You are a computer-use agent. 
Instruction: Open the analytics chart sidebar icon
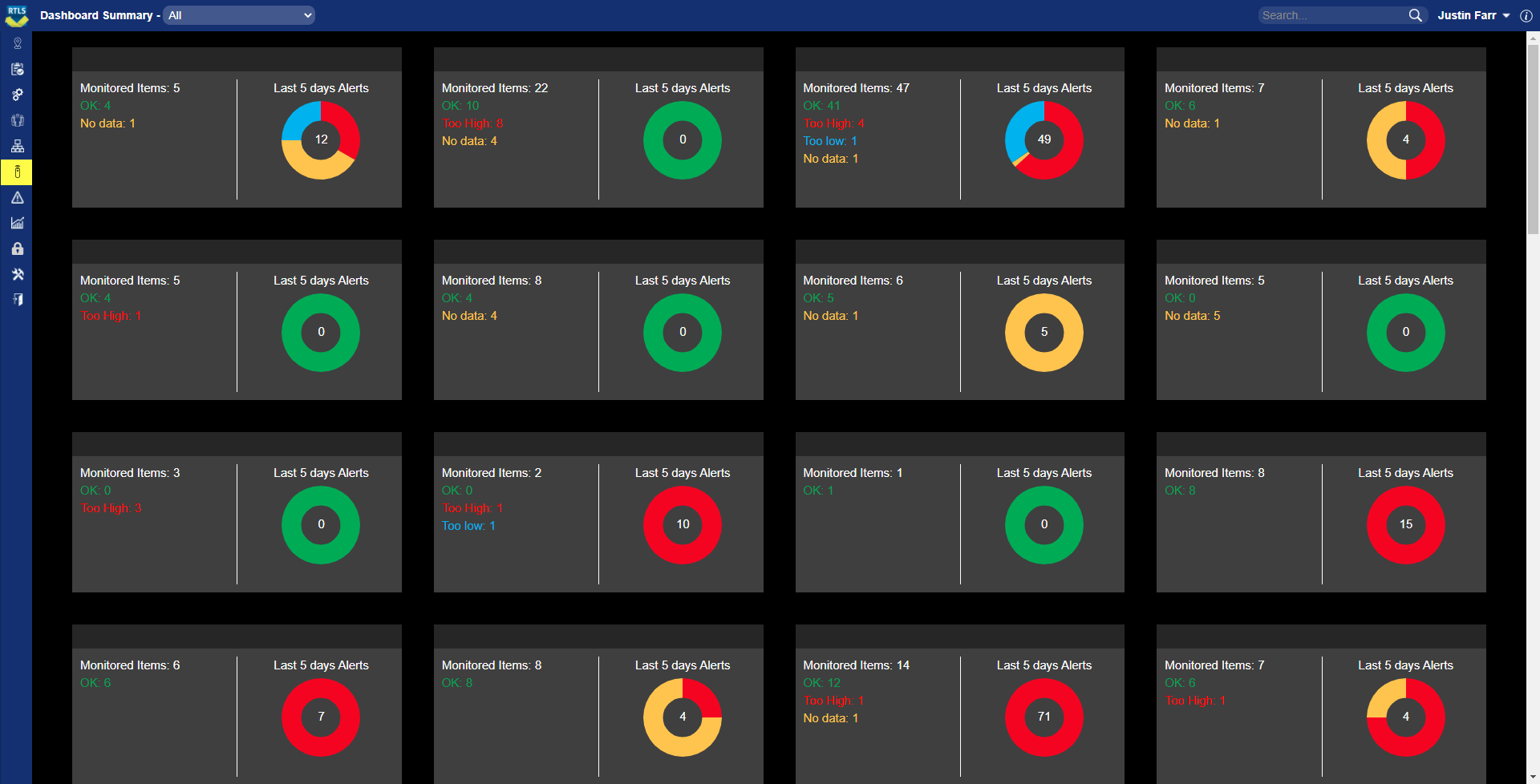point(17,223)
